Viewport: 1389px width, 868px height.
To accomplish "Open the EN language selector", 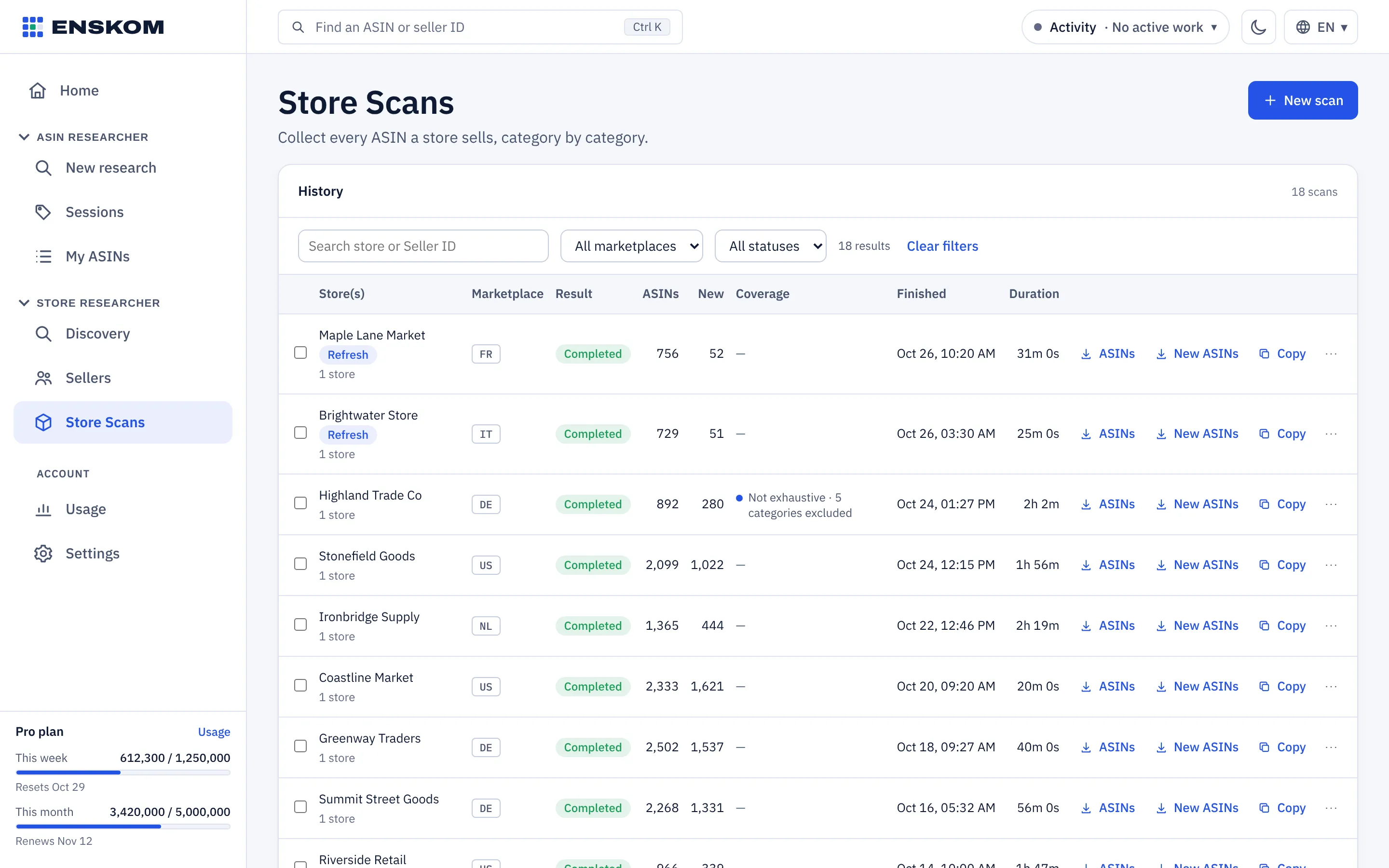I will pos(1320,27).
